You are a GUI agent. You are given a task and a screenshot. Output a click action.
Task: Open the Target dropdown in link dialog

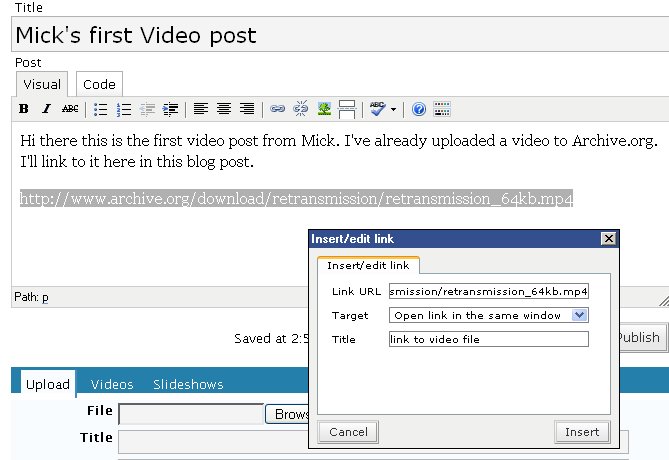[x=489, y=315]
